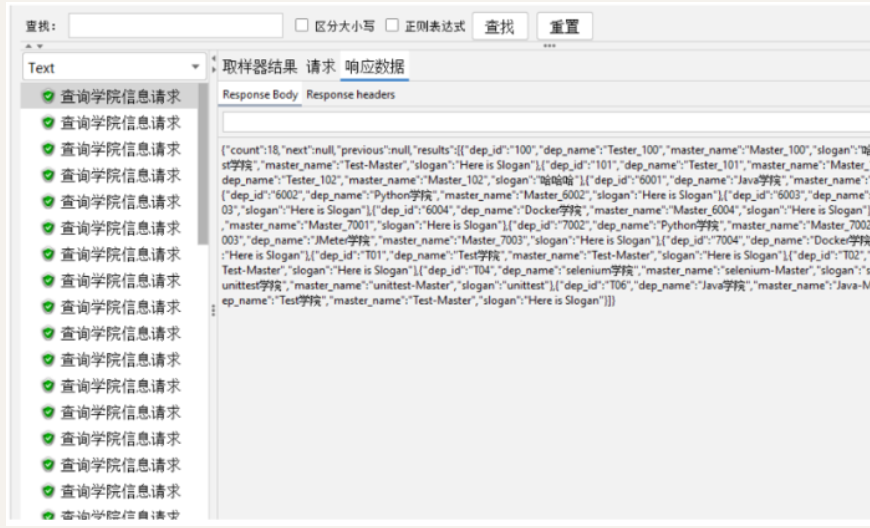Switch to the 取样器结果 tab
Viewport: 870px width, 528px height.
260,67
